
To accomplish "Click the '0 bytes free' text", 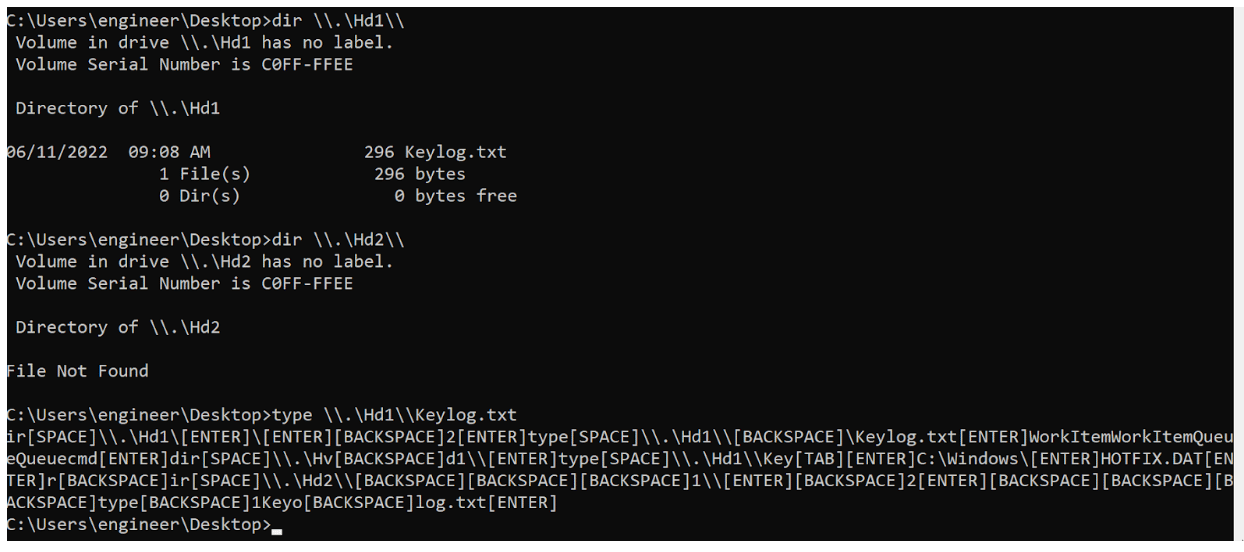I will (x=455, y=196).
